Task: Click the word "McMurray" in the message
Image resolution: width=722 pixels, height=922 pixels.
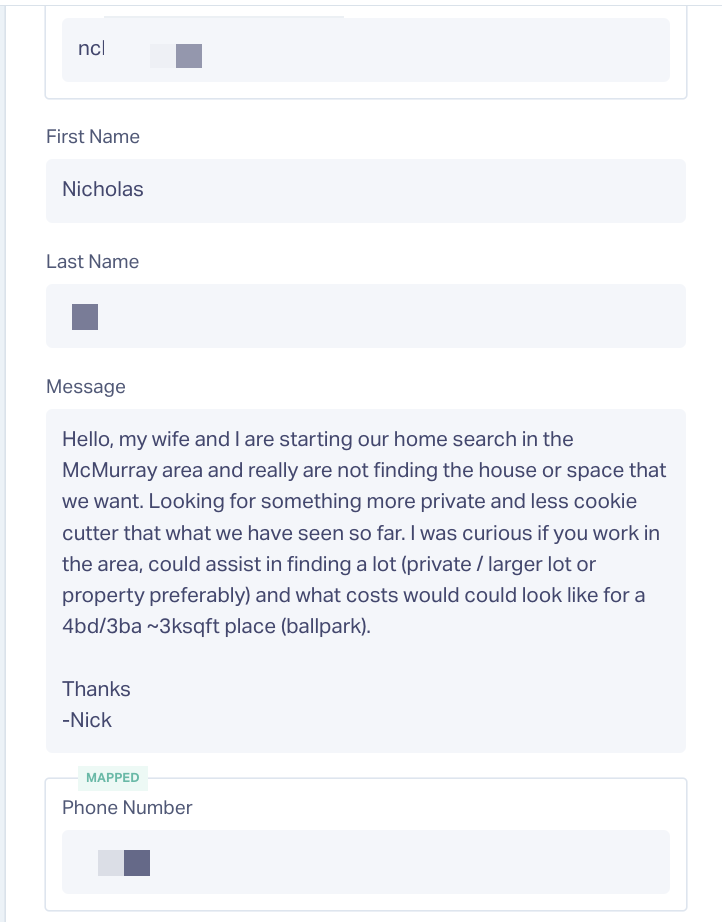Action: click(107, 470)
